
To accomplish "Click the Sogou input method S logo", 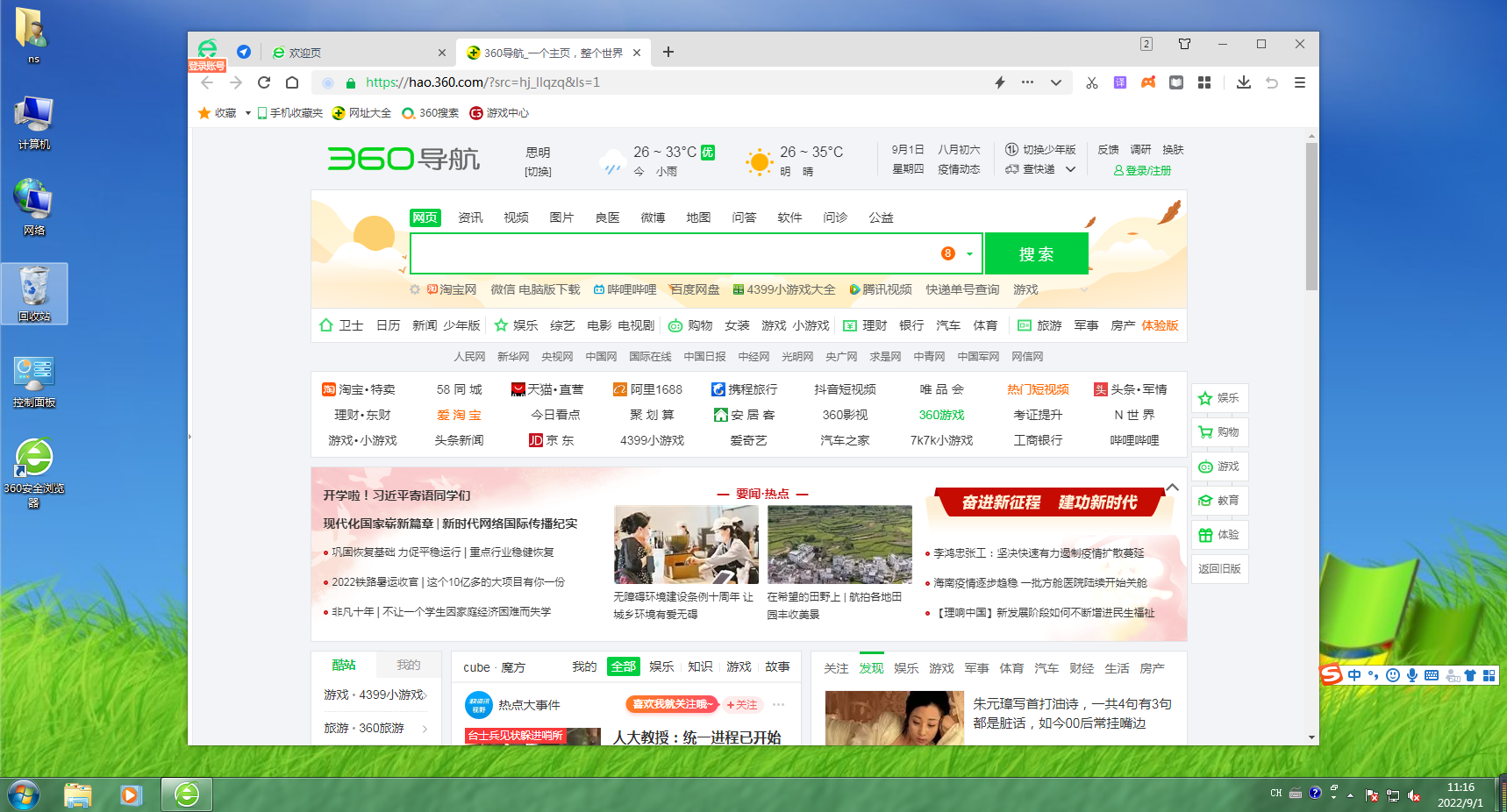I will [x=1332, y=674].
